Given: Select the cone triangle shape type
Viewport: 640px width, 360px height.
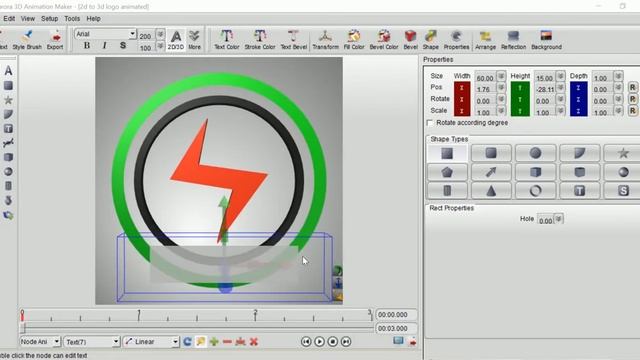Looking at the screenshot, I should pyautogui.click(x=491, y=191).
